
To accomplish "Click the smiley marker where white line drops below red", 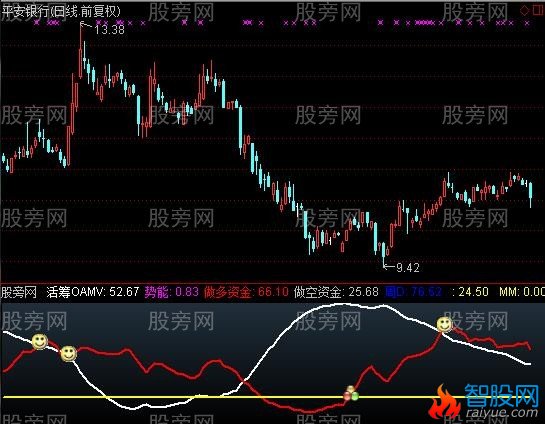I will (68, 353).
